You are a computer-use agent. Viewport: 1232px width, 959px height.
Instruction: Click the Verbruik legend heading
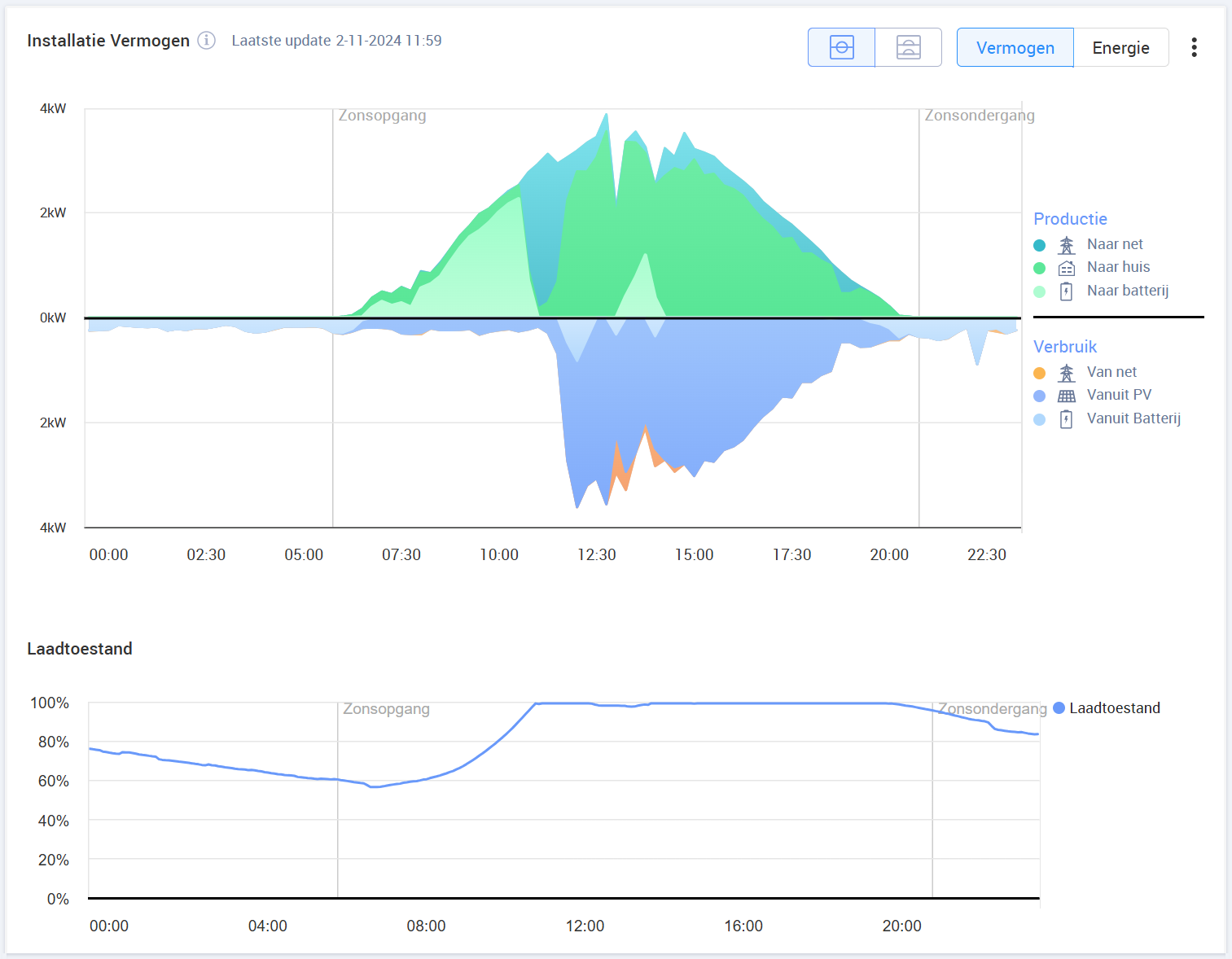1064,347
